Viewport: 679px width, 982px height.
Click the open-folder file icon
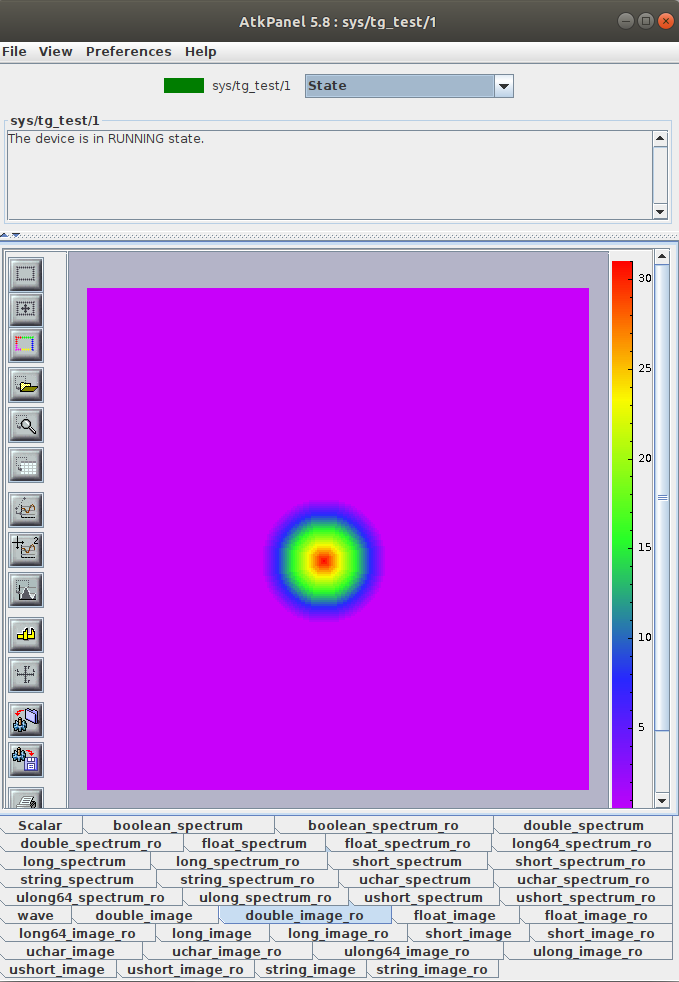tap(26, 385)
